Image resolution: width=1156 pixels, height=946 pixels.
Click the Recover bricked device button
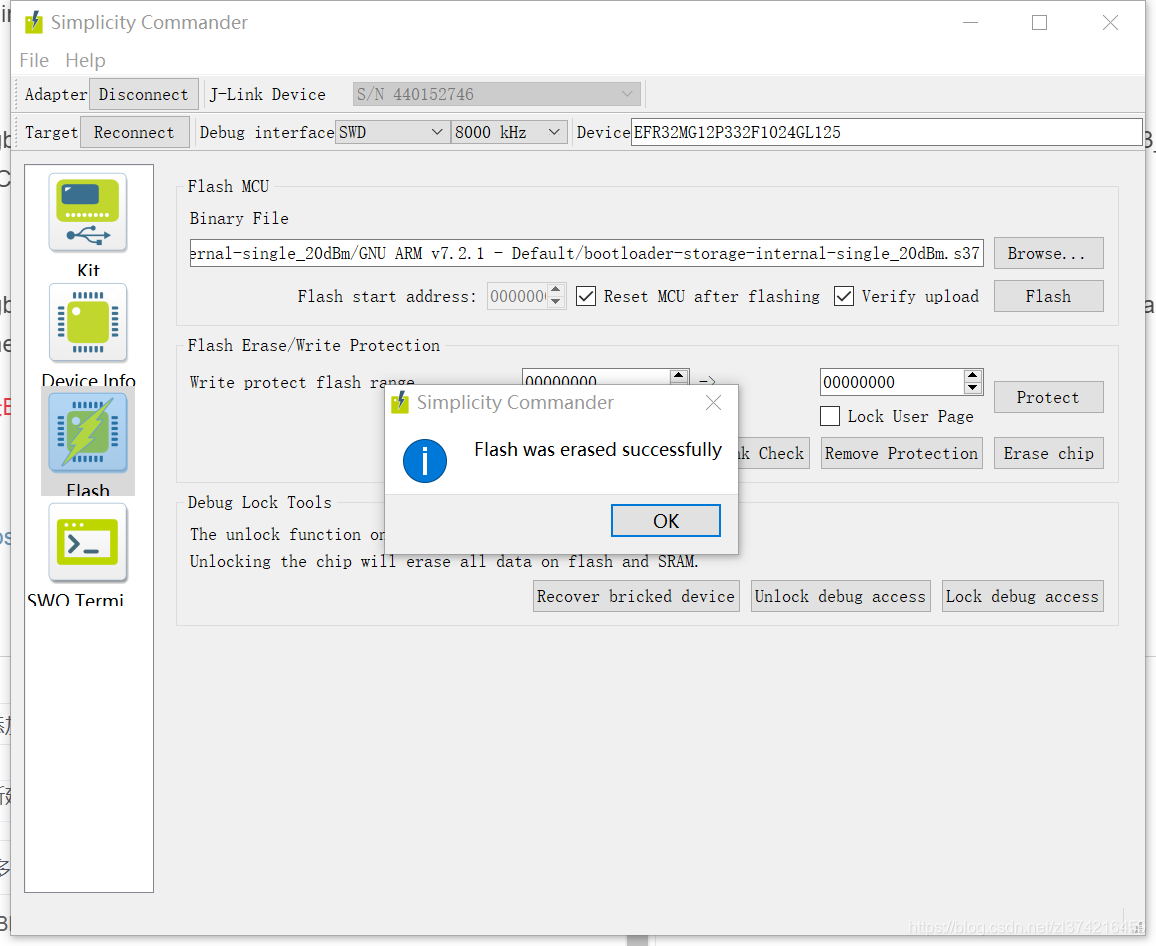(636, 597)
